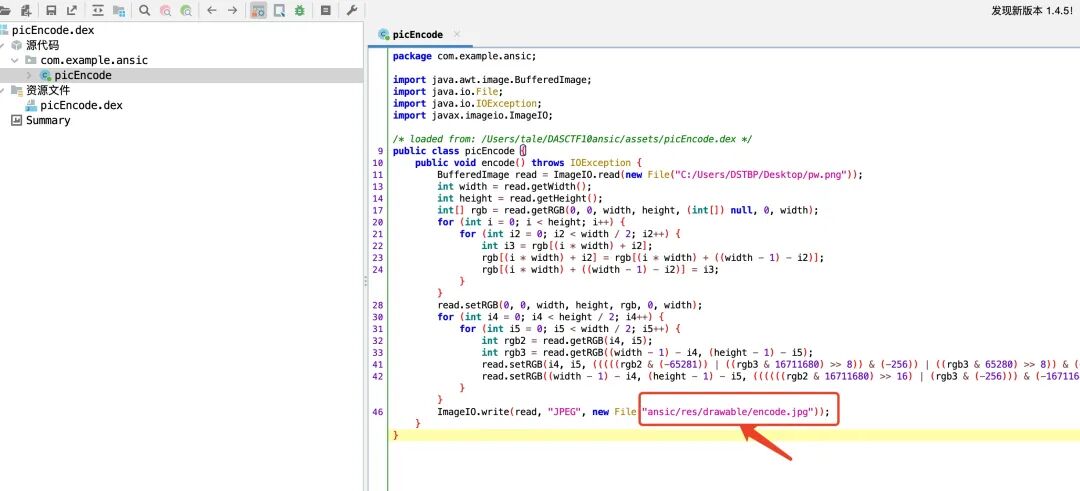Select the 资源文件 resources node
The width and height of the screenshot is (1080, 491).
[x=48, y=90]
